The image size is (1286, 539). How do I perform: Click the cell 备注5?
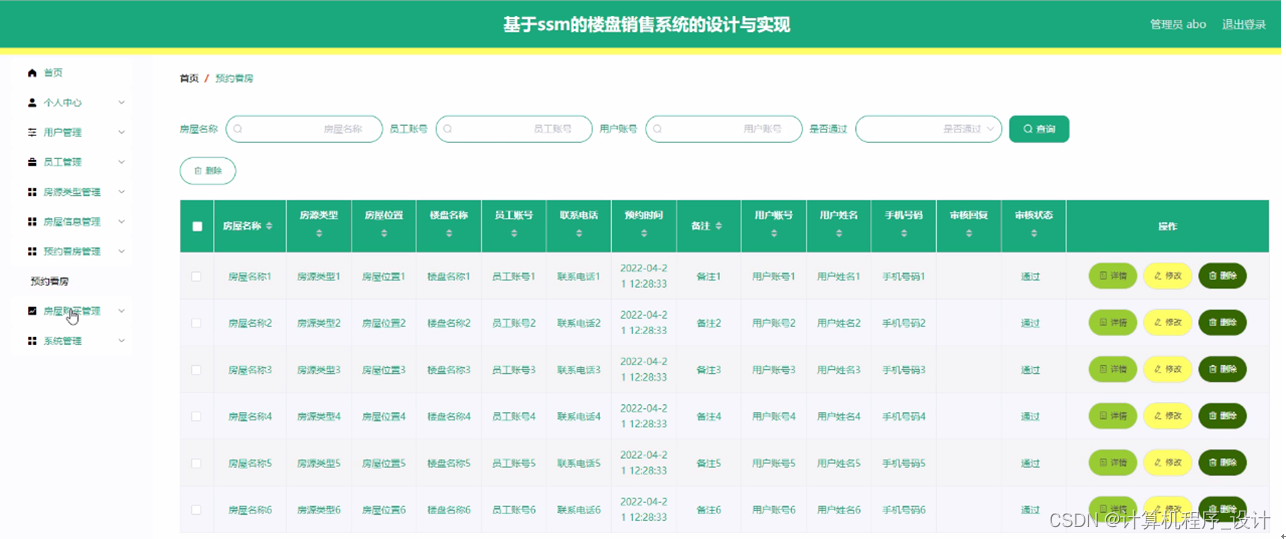[708, 463]
